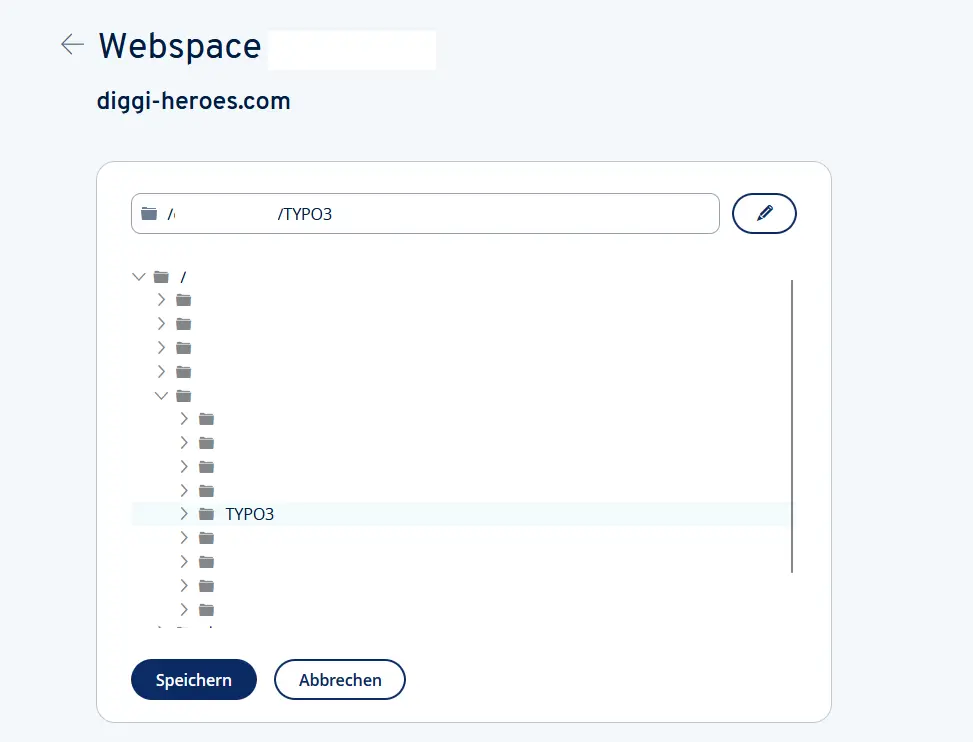Click the first child folder icon under root
973x742 pixels.
pos(183,300)
